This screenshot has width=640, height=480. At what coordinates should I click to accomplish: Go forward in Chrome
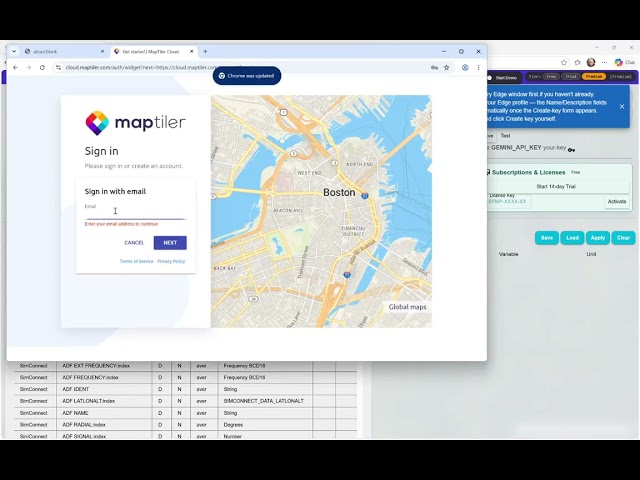[29, 67]
